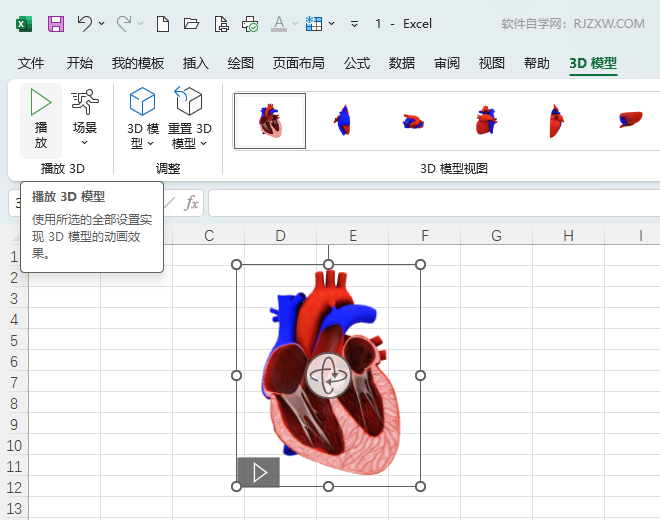Click inside the formula bar input
Viewport: 660px width, 520px height.
434,203
